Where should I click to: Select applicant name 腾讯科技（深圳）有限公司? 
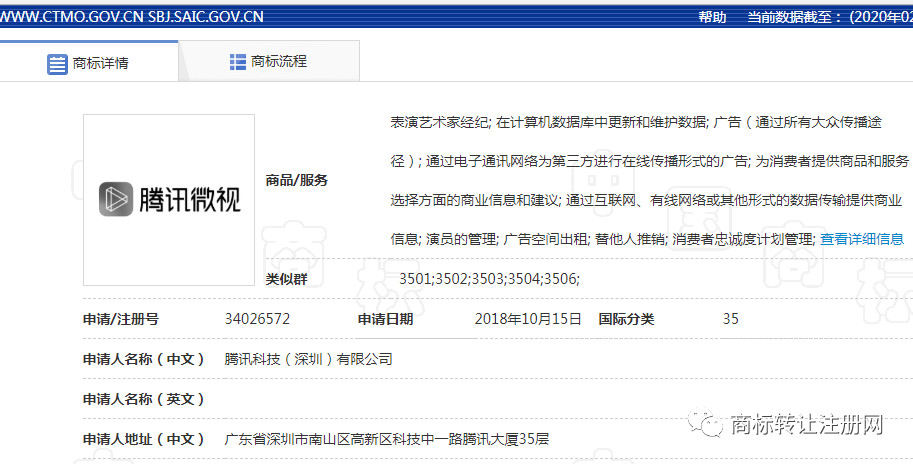pos(308,359)
